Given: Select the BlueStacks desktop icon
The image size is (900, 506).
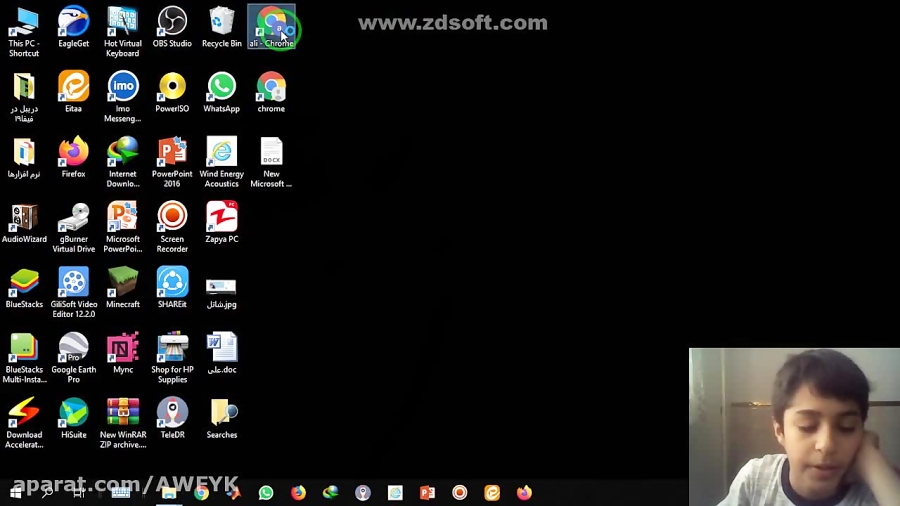Looking at the screenshot, I should click(24, 289).
